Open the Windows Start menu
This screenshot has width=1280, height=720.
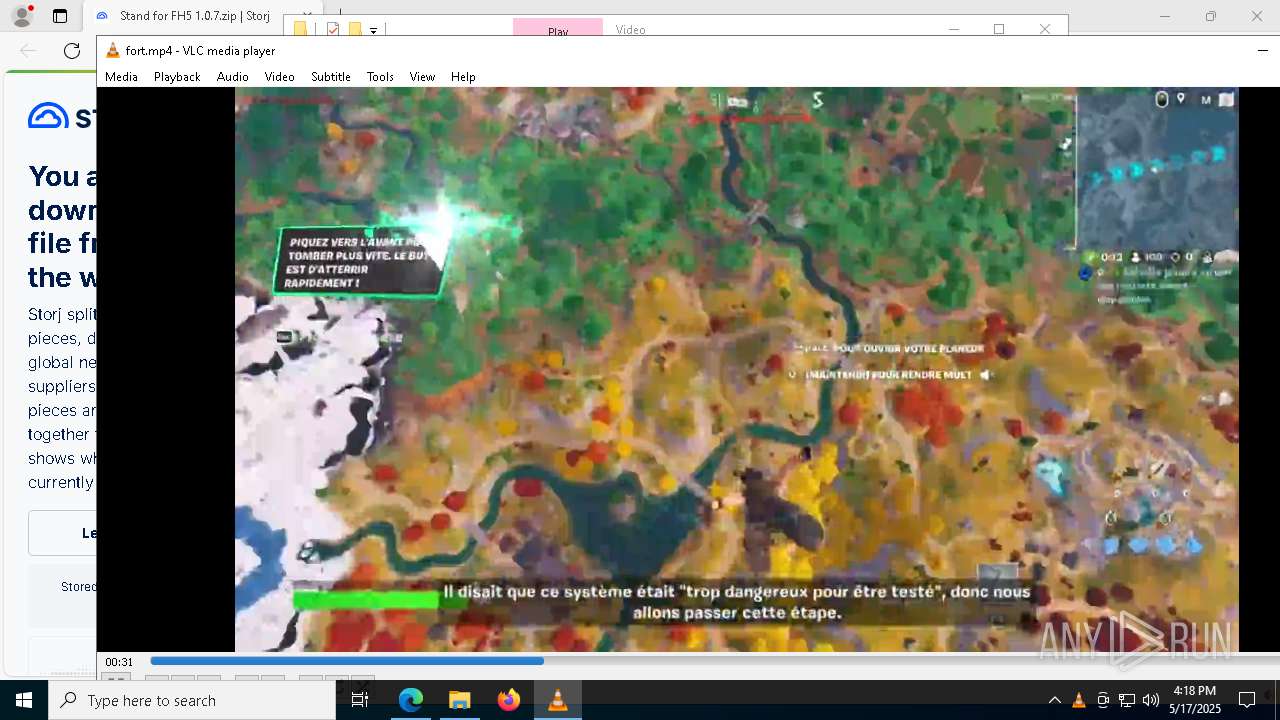point(24,700)
